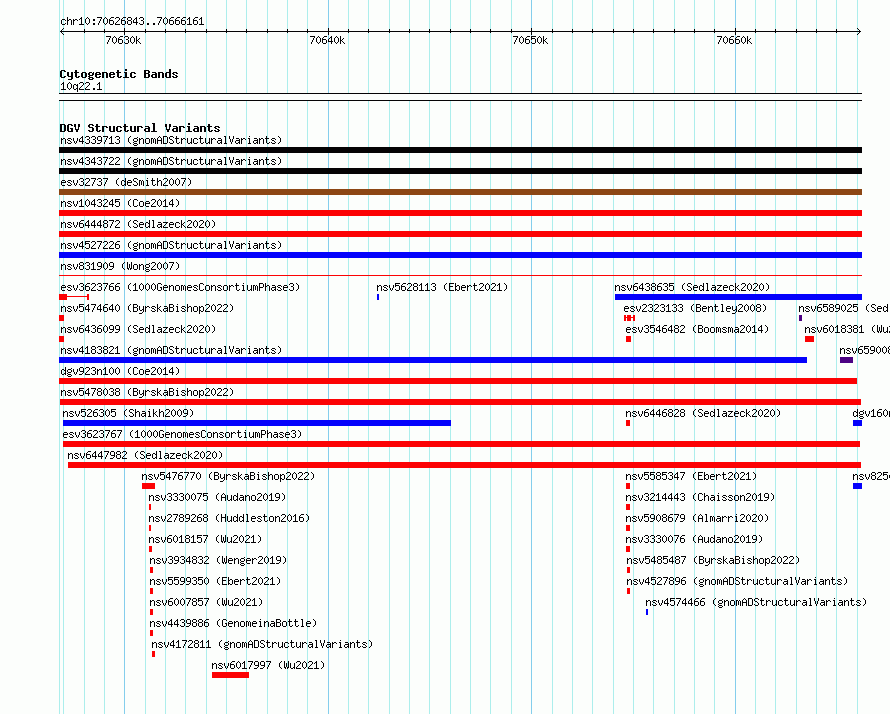Click the nsv6438635 Sedlazeck2020 label
Screen dimensions: 890x714
coord(692,287)
